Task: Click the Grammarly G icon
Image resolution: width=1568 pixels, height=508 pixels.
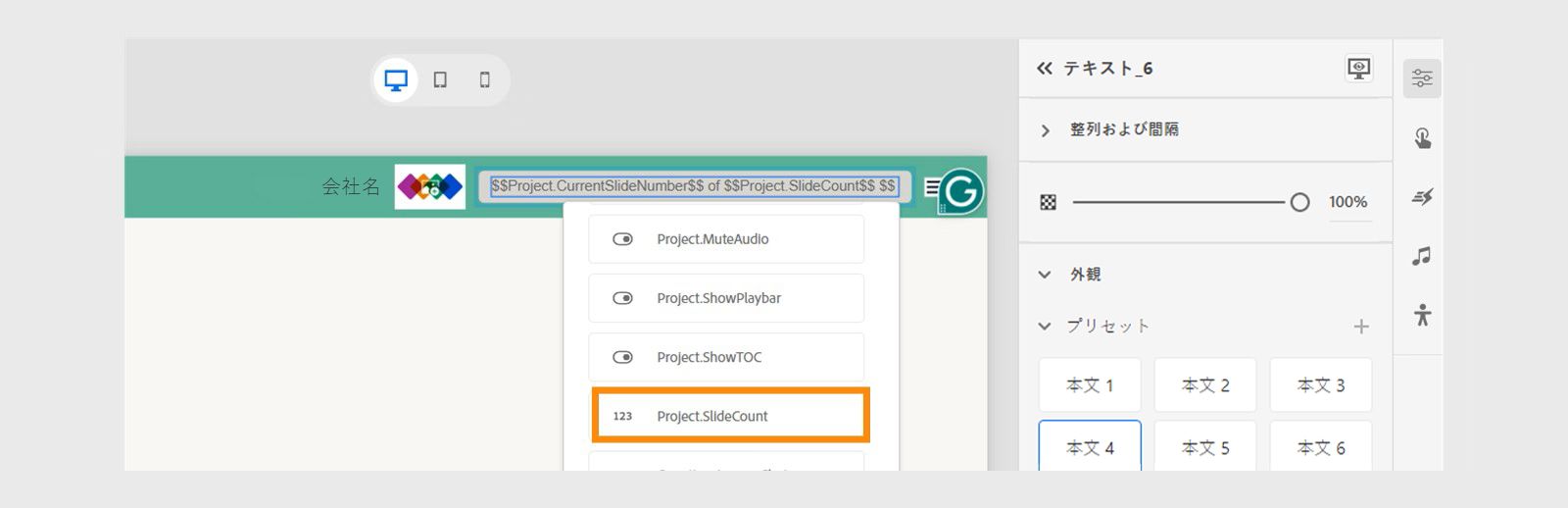Action: click(960, 191)
